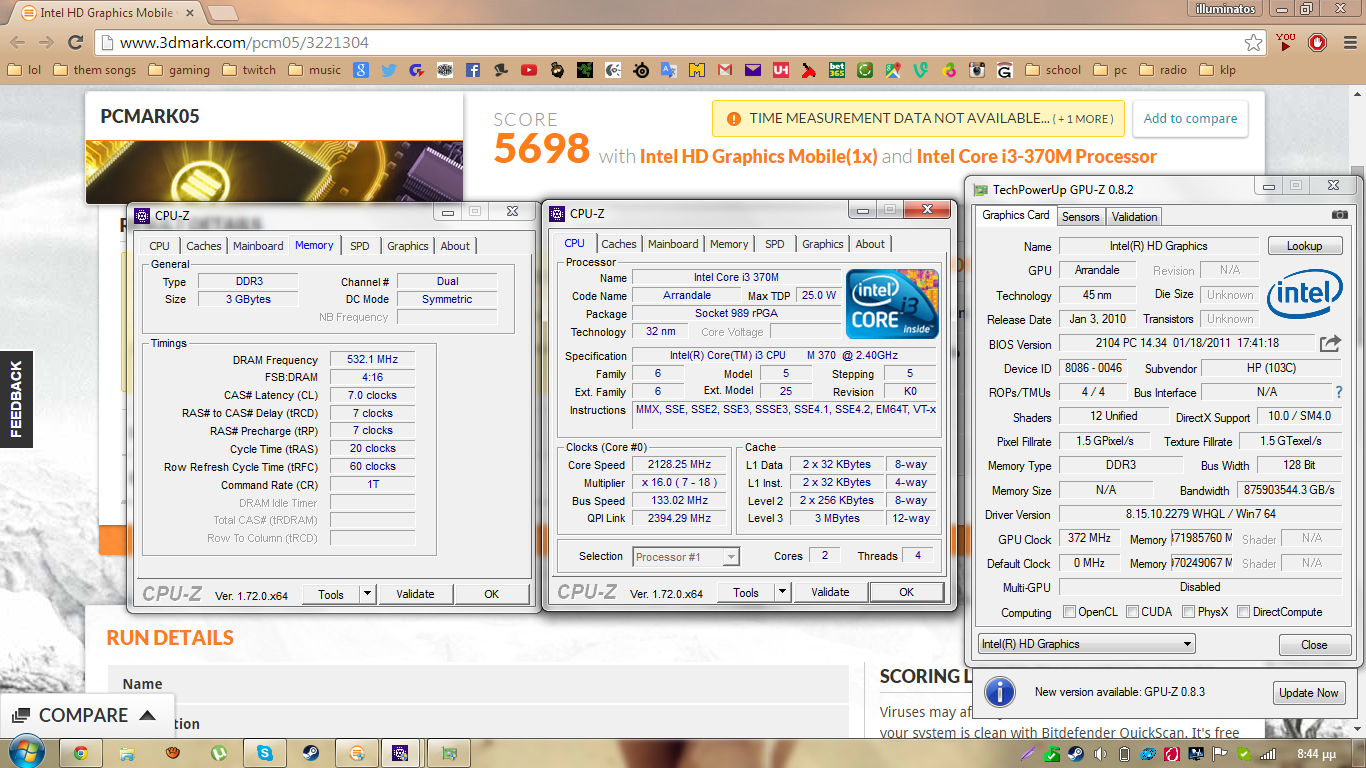Open Tools arrow in processor CPU-Z window
Image resolution: width=1366 pixels, height=768 pixels.
782,592
